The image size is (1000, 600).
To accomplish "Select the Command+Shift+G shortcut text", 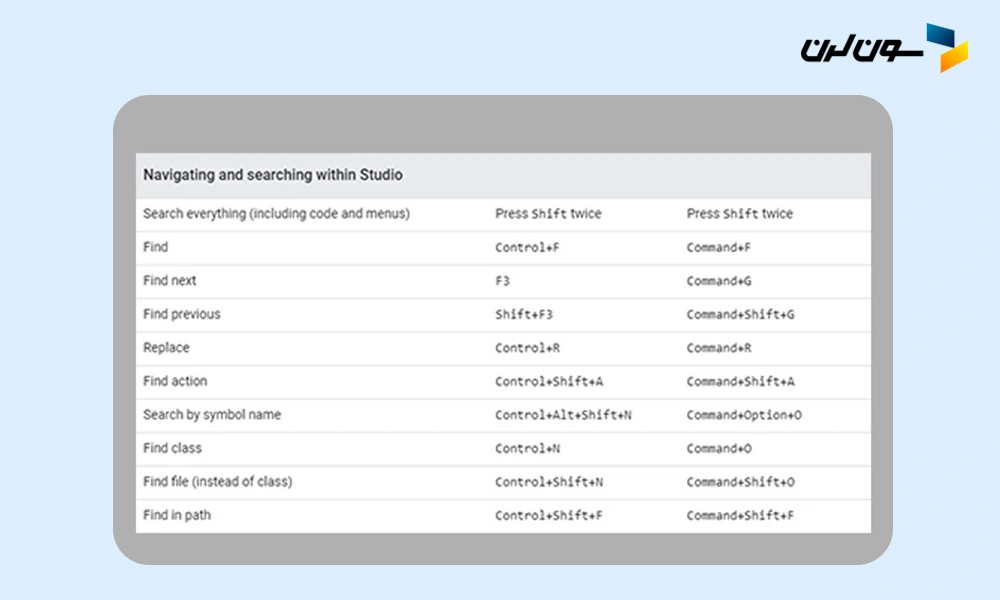I will [x=740, y=315].
